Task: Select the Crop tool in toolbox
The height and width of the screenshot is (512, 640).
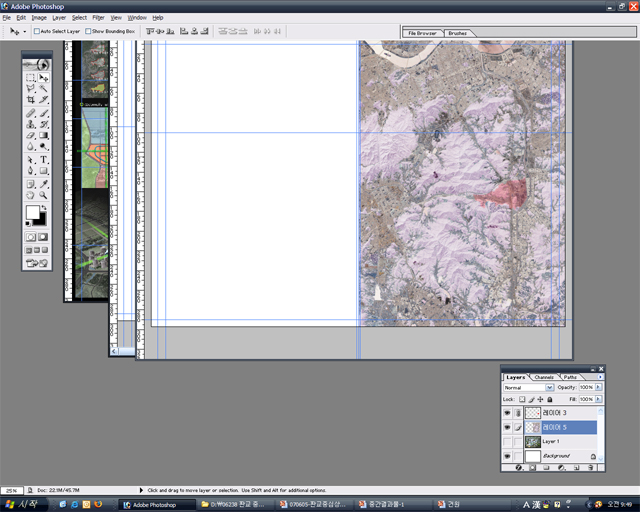Action: point(31,100)
